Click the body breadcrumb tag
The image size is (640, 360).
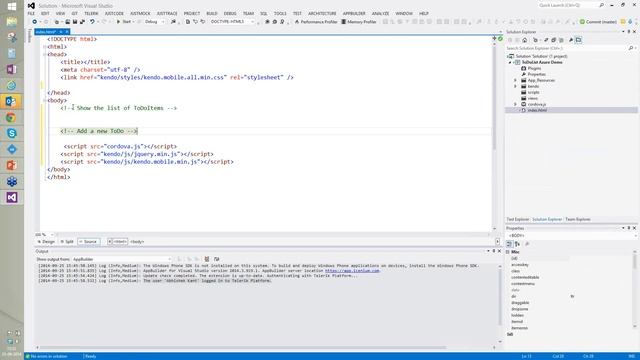pyautogui.click(x=137, y=242)
